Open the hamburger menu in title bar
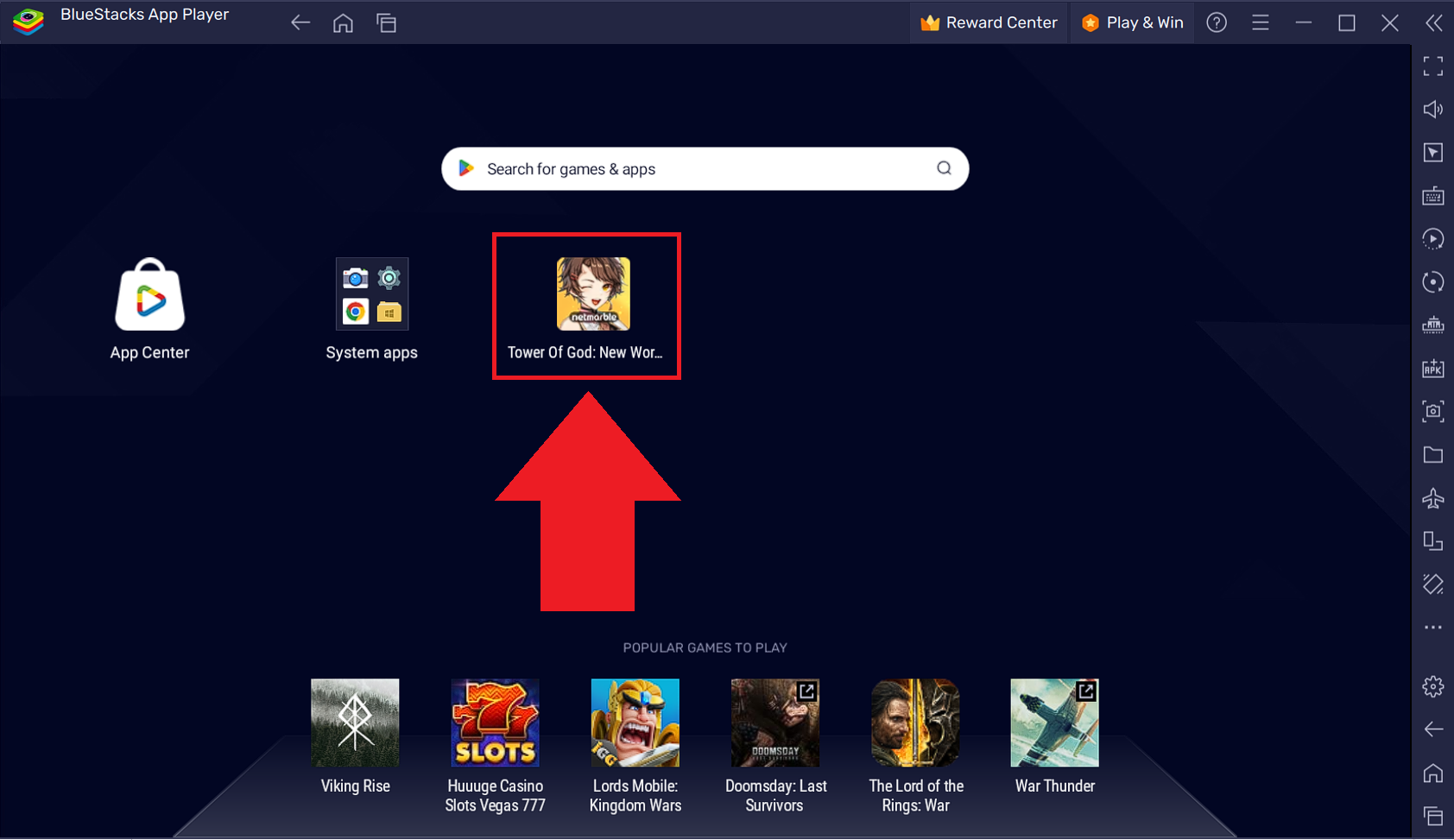 point(1260,23)
